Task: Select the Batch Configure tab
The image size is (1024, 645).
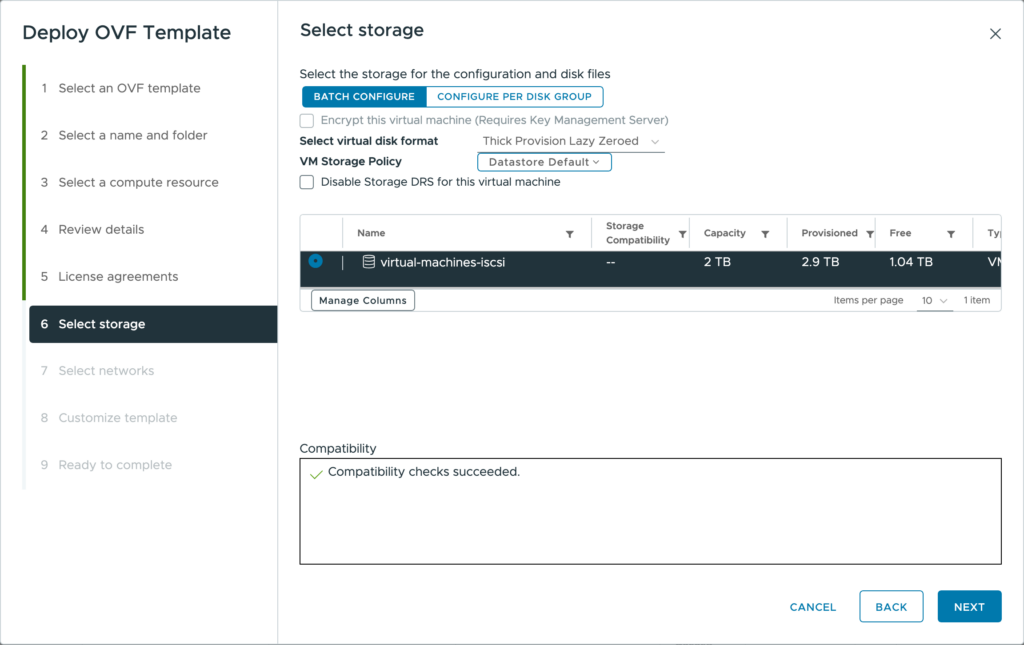Action: (x=364, y=97)
